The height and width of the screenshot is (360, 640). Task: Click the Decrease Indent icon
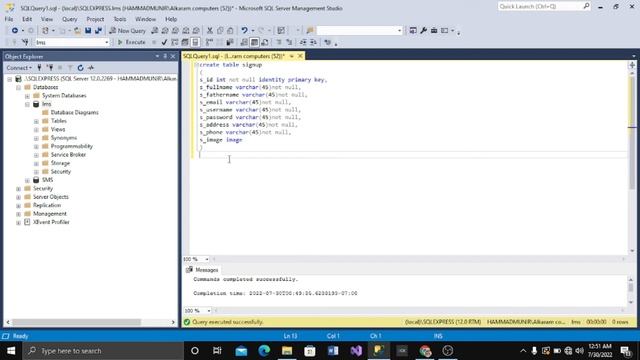tap(303, 42)
